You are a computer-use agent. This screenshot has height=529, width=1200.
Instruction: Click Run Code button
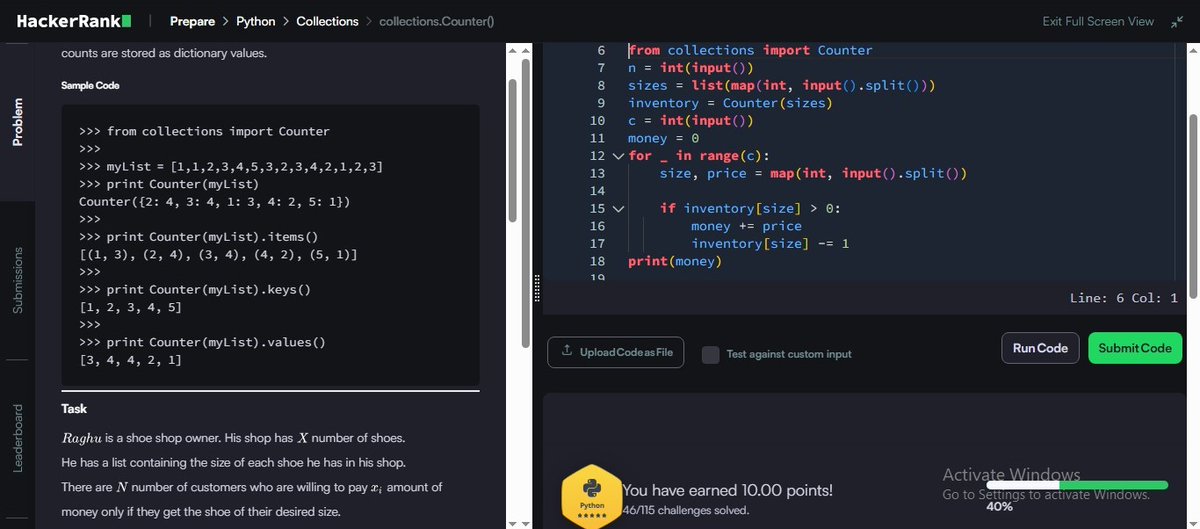click(1040, 348)
